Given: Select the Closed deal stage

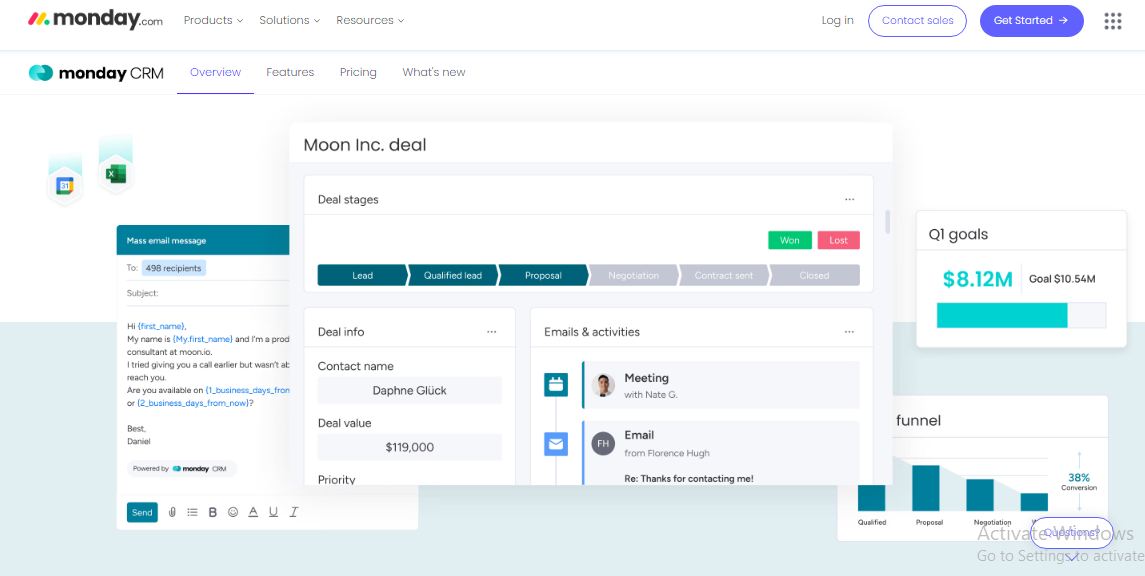Looking at the screenshot, I should click(x=814, y=275).
